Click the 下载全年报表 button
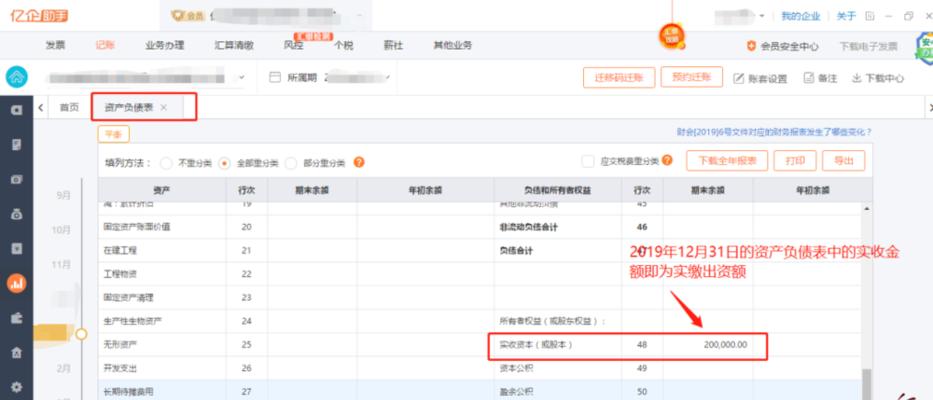Image resolution: width=933 pixels, height=400 pixels. [x=727, y=161]
